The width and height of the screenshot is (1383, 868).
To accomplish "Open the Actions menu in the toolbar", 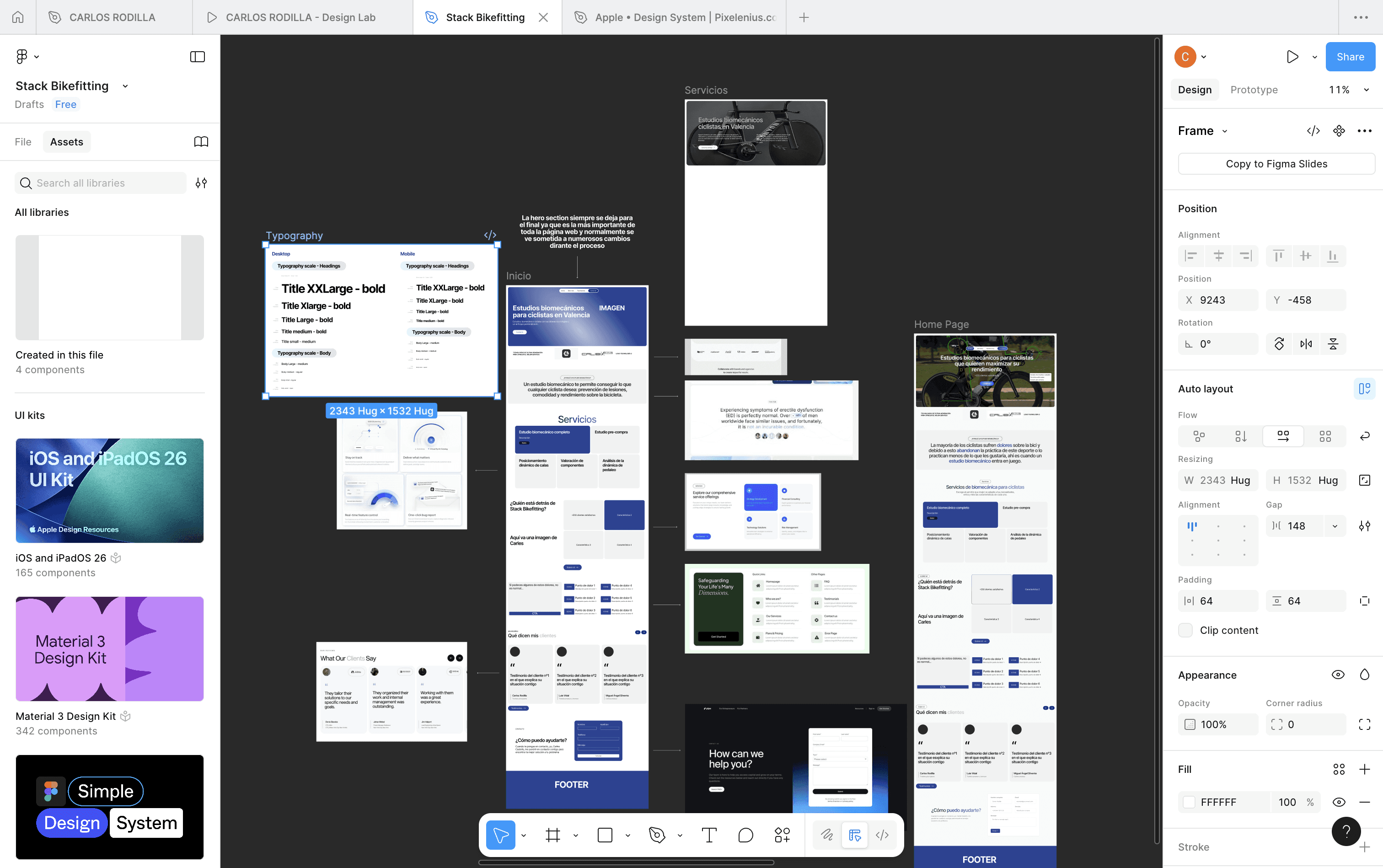I will click(782, 835).
